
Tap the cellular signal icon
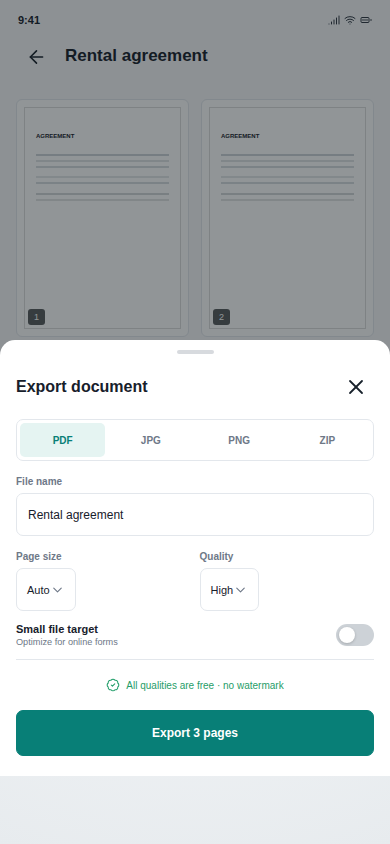point(334,20)
